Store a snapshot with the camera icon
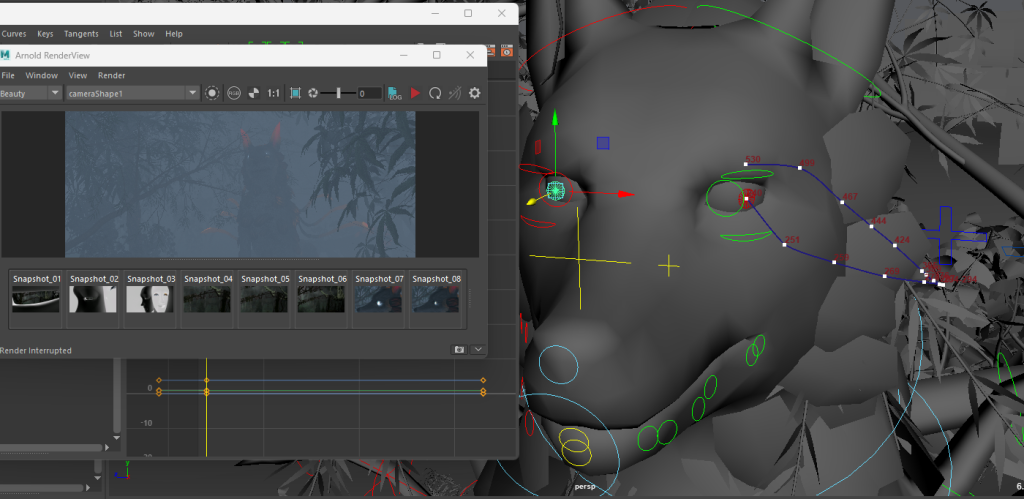1024x499 pixels. pyautogui.click(x=460, y=350)
